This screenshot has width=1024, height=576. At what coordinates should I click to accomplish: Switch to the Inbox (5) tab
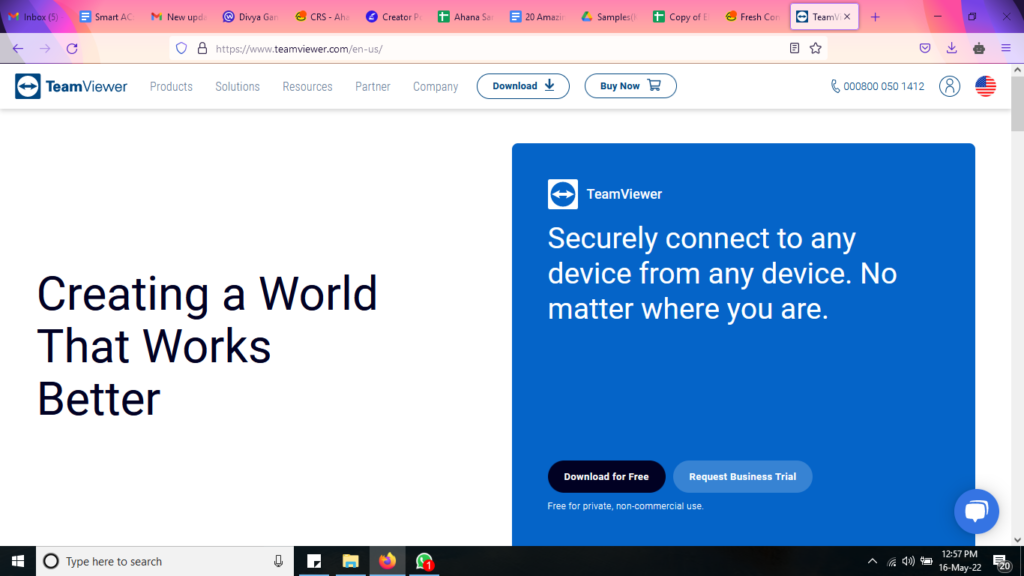point(34,17)
